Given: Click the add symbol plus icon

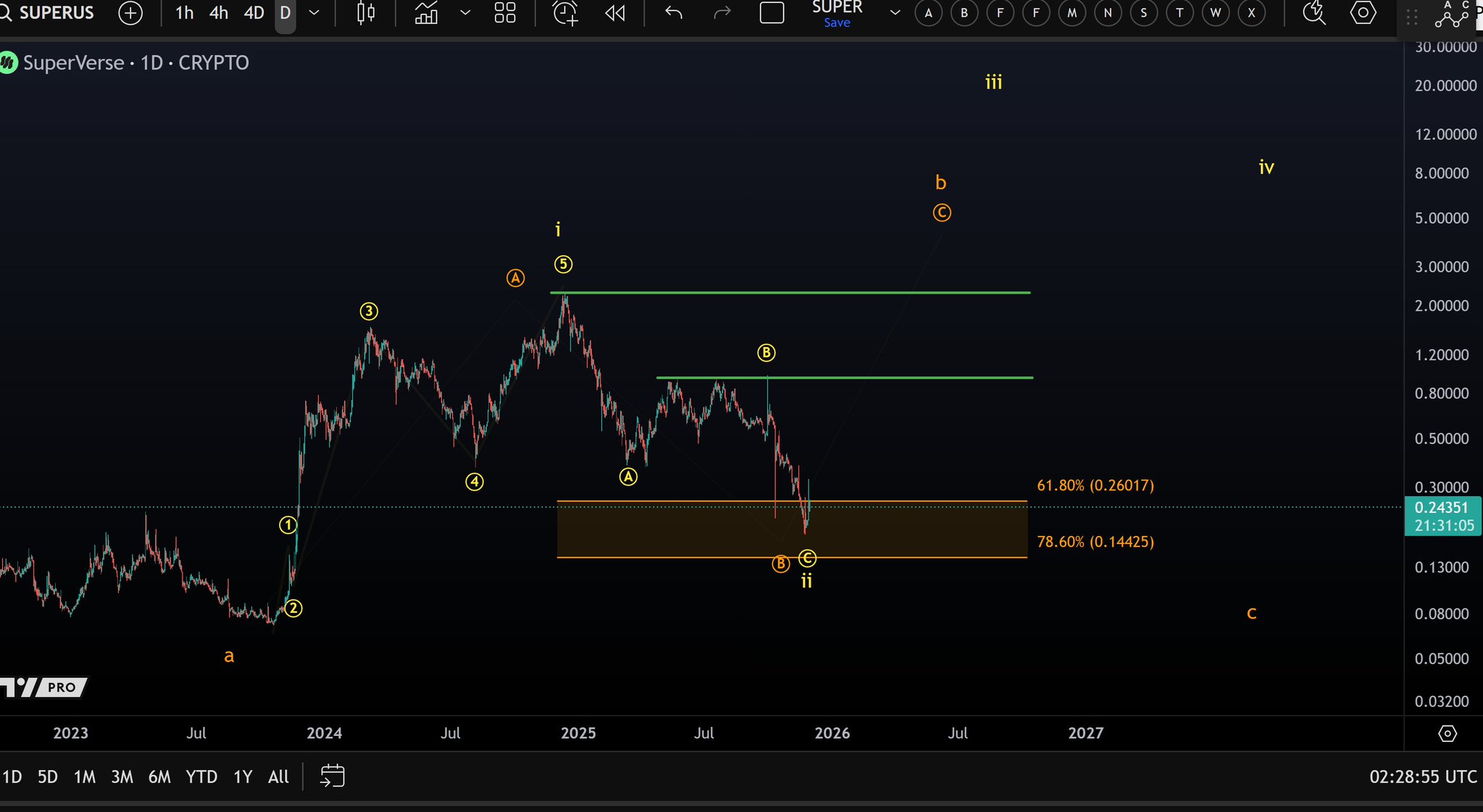Looking at the screenshot, I should 130,13.
